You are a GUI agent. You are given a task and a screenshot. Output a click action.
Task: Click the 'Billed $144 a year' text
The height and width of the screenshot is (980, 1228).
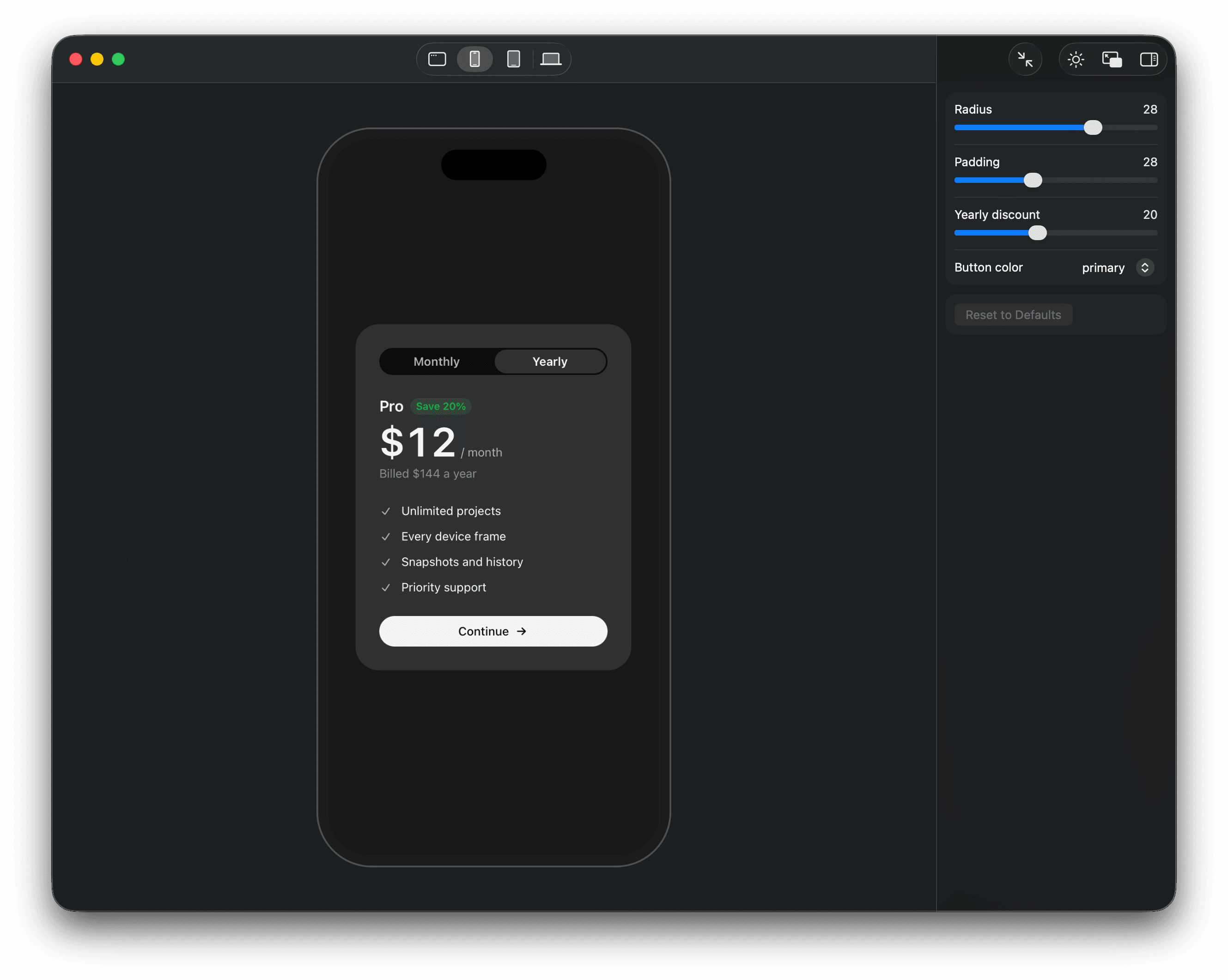(428, 473)
